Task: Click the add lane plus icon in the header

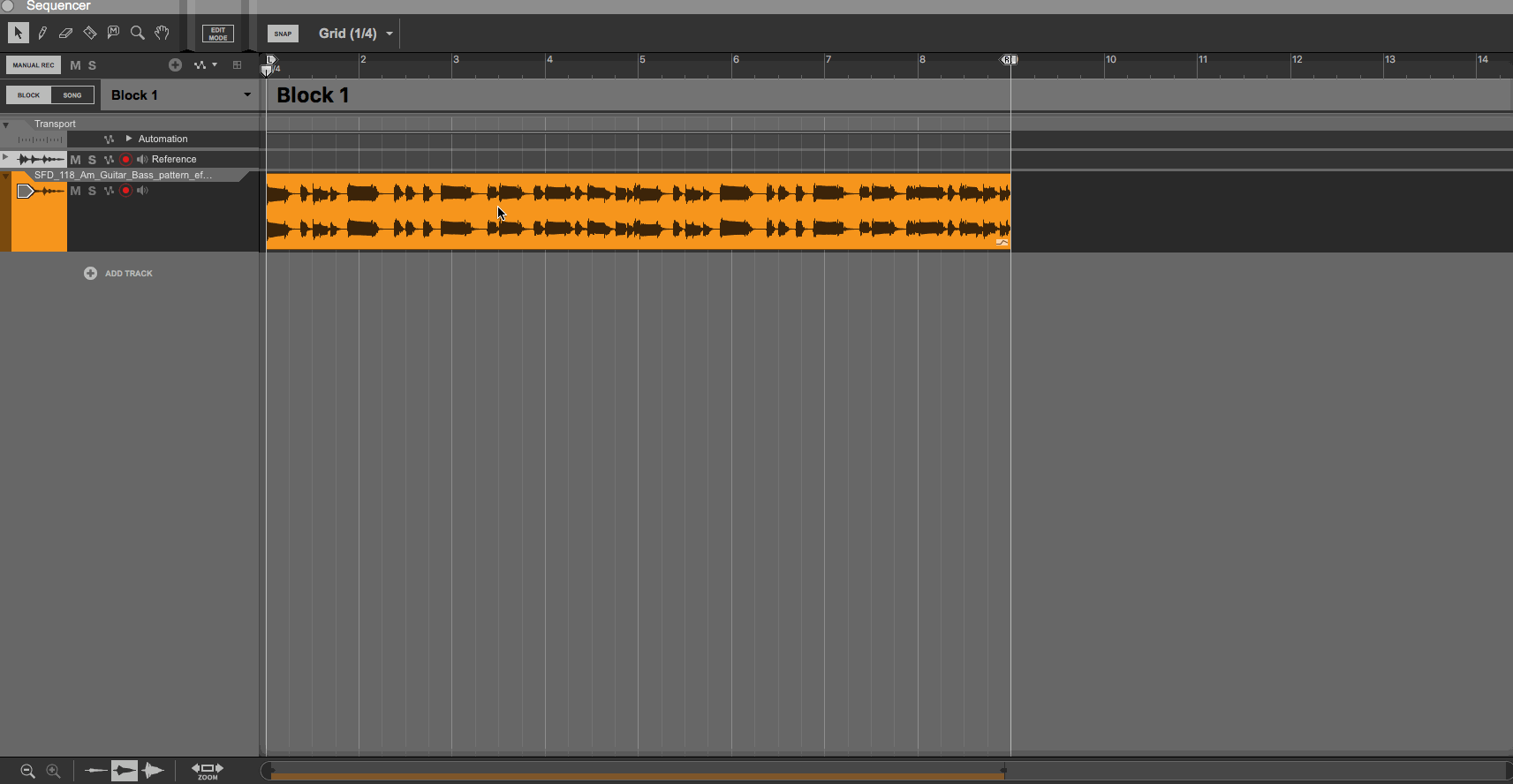Action: (175, 65)
